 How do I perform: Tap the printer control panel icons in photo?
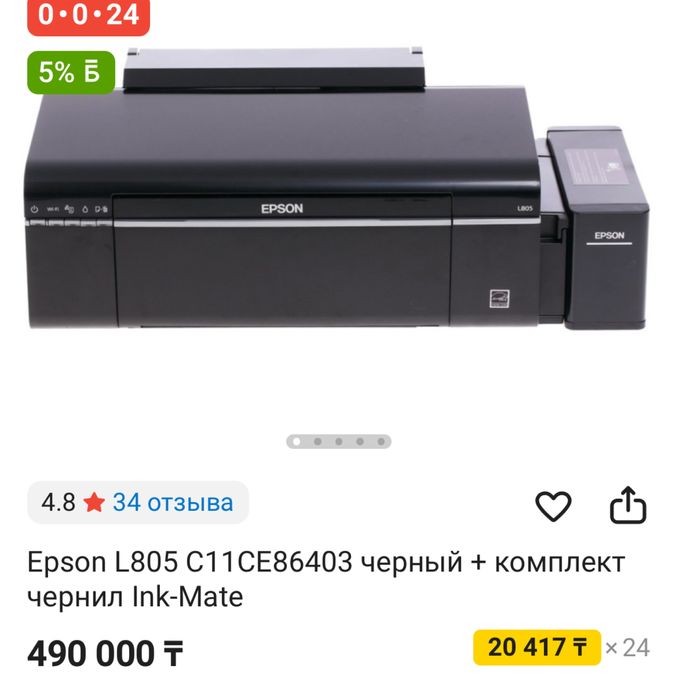[69, 209]
